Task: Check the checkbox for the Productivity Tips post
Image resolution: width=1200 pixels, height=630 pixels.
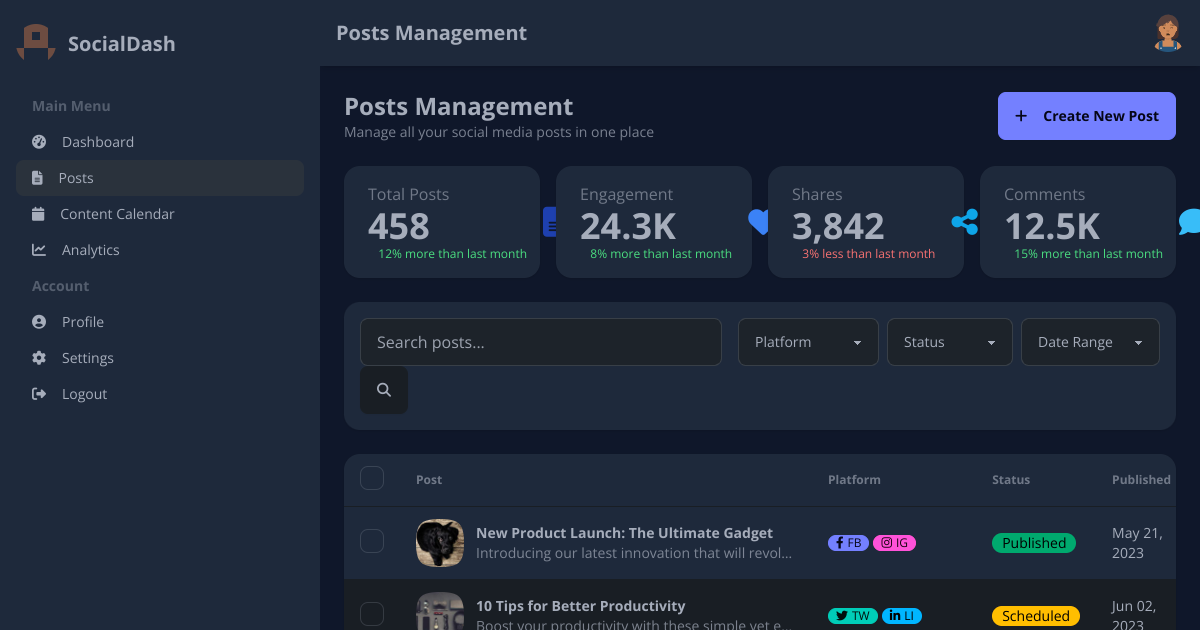Action: coord(371,613)
